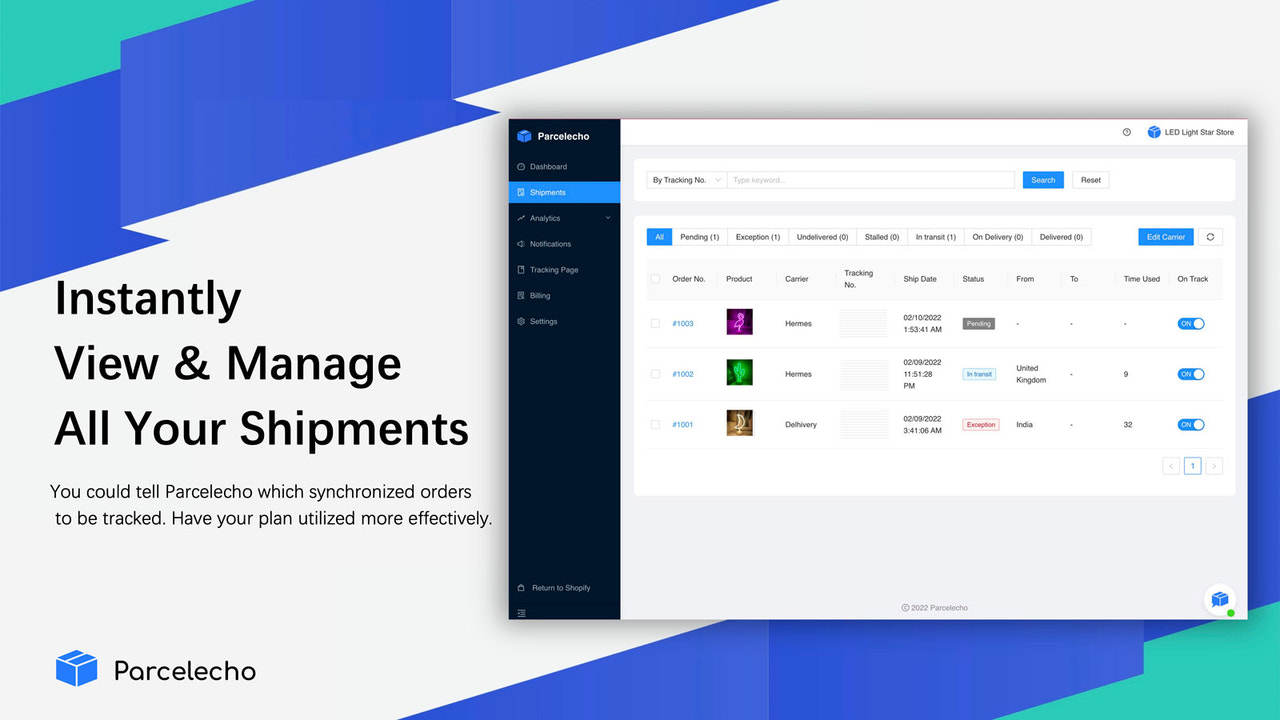Screen dimensions: 1280x720
Task: Click Hermes carrier in order #1003 row
Action: tap(798, 324)
